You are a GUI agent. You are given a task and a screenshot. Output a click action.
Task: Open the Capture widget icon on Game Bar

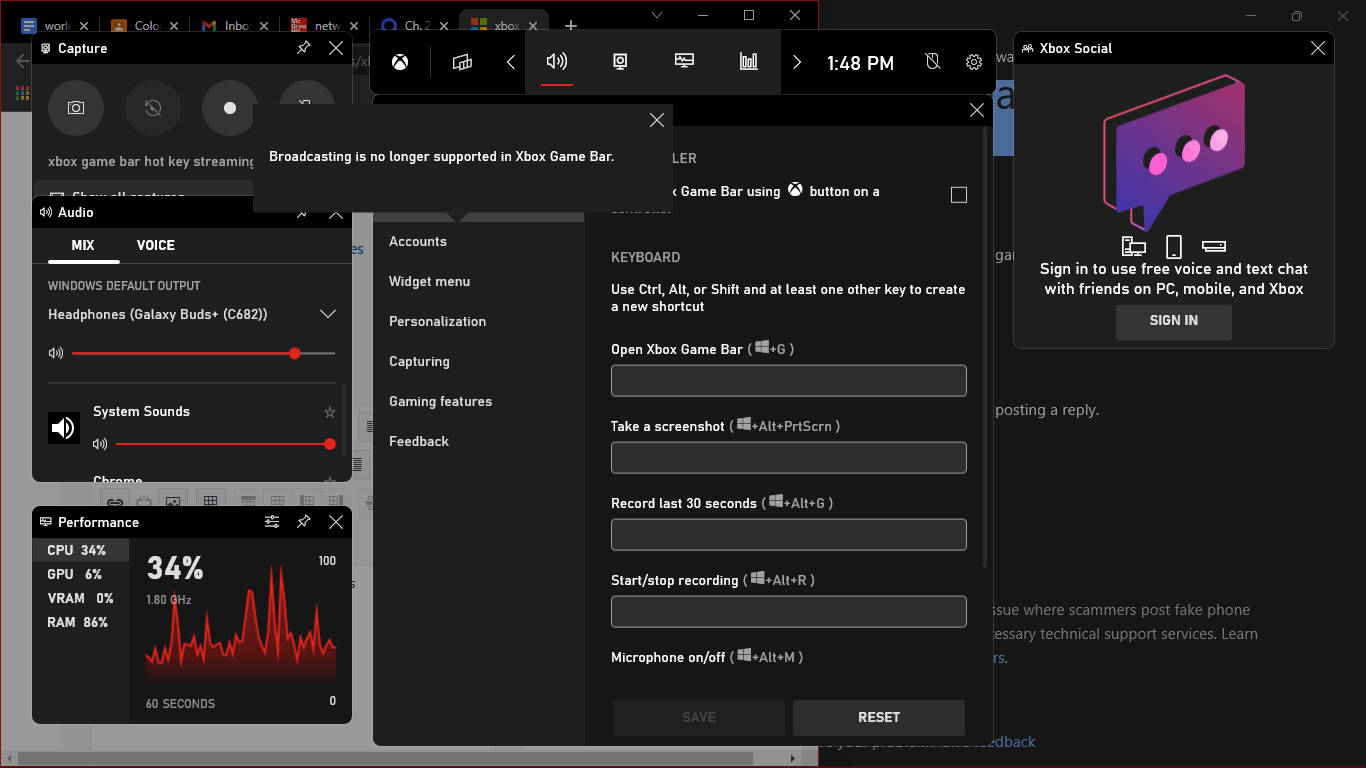(620, 62)
